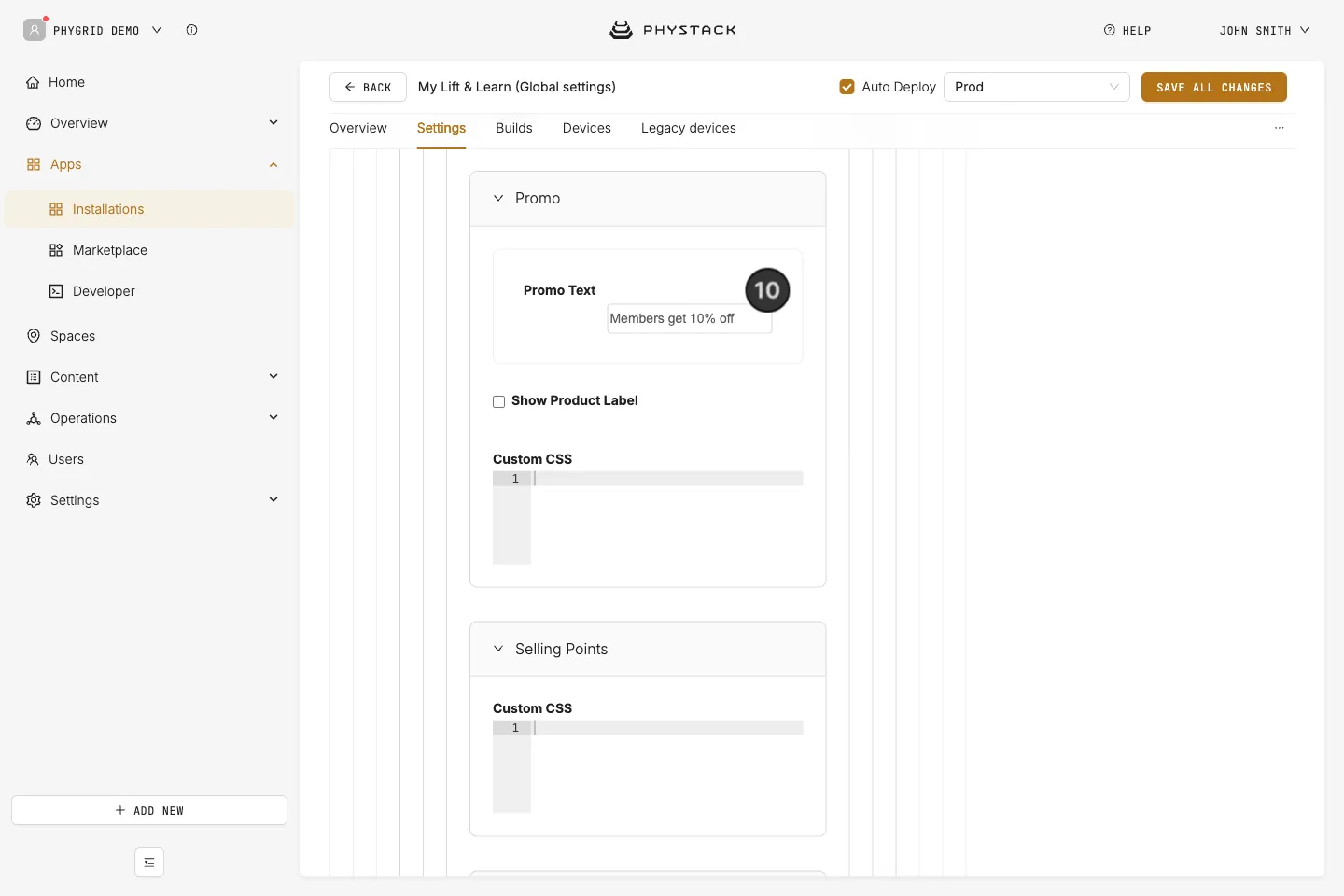Click the Promo Text input field
This screenshot has height=896, width=1344.
pos(690,318)
